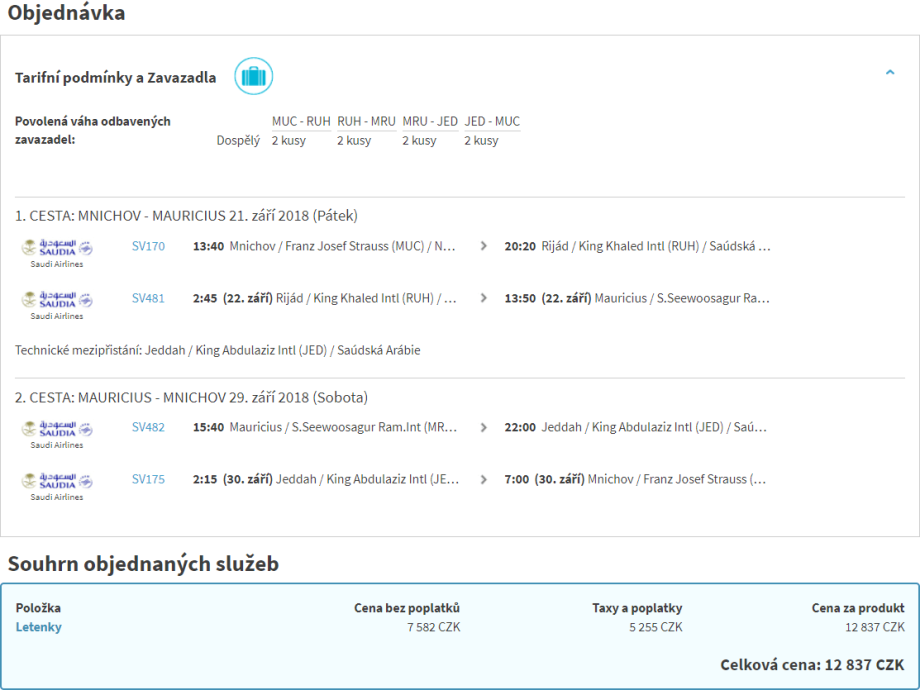Open flight number SV175 link
920x690 pixels.
[x=148, y=479]
